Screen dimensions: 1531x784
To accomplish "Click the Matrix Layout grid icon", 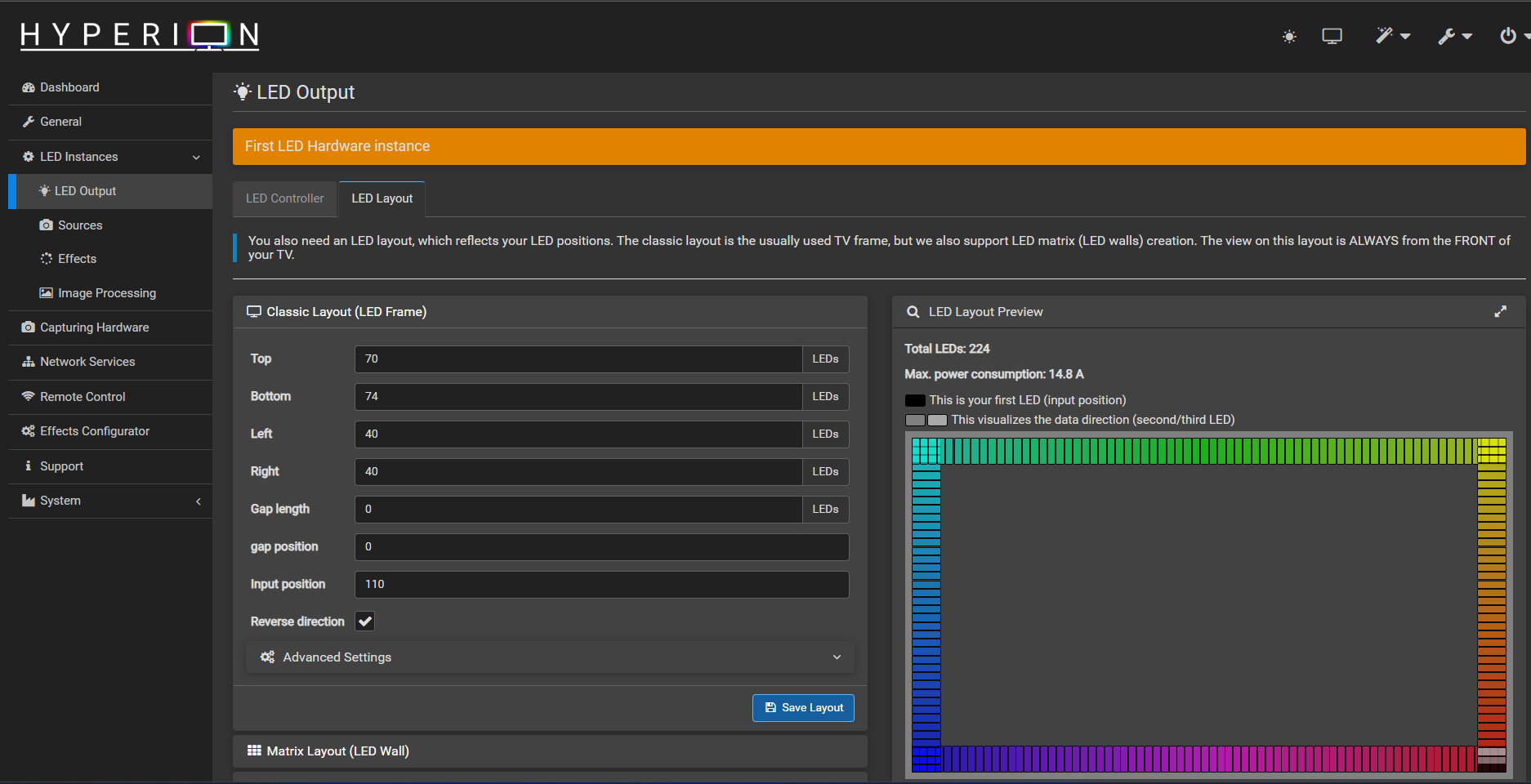I will tap(254, 751).
